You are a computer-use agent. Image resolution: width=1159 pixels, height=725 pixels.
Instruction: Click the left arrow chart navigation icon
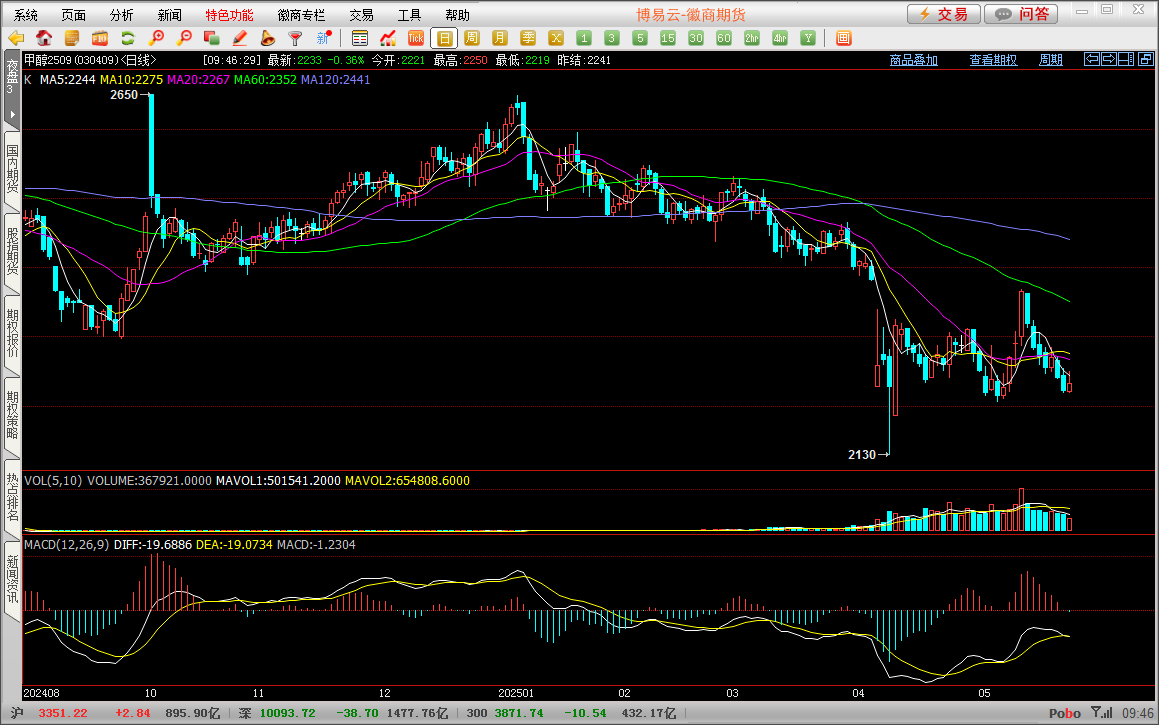tap(1092, 59)
